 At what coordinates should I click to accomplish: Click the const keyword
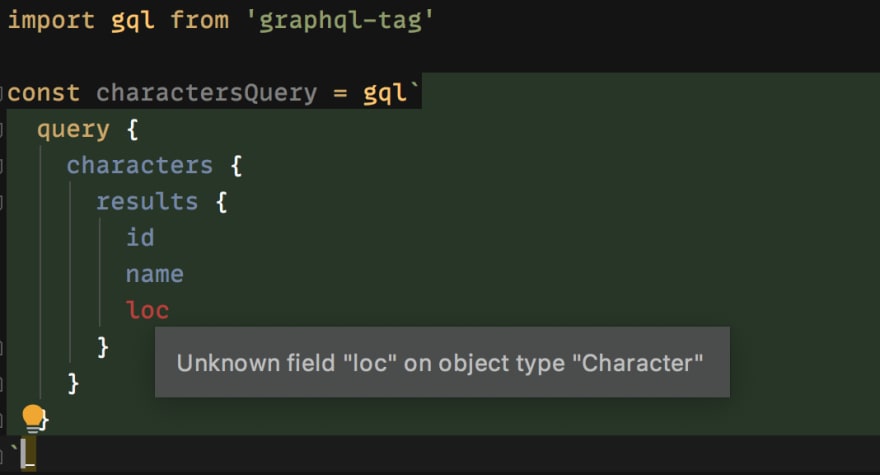point(44,93)
